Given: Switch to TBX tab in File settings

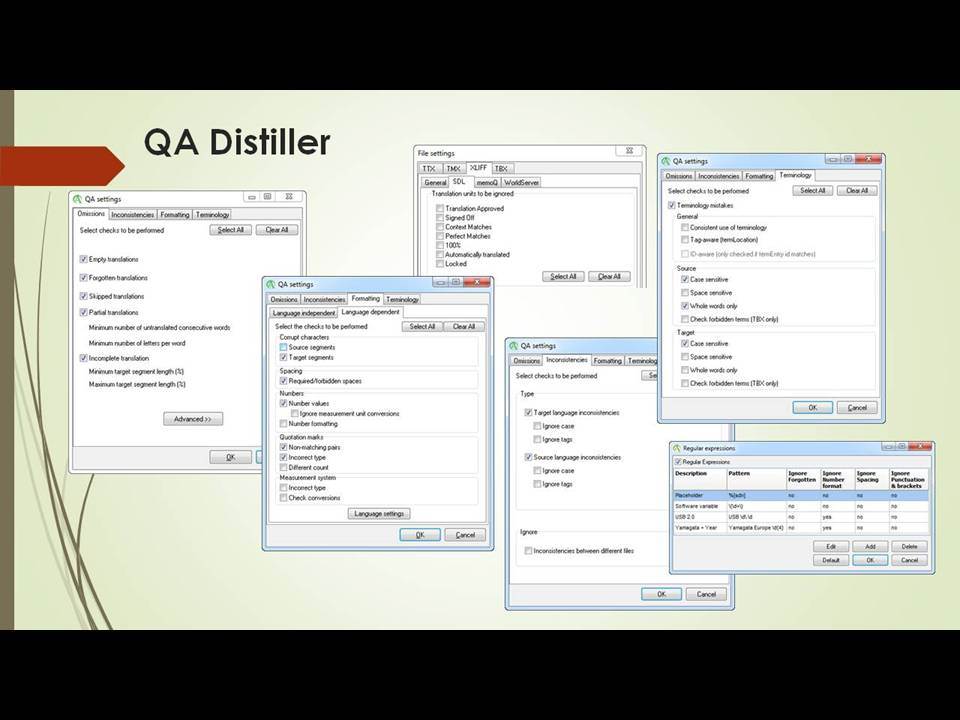Looking at the screenshot, I should click(x=501, y=168).
